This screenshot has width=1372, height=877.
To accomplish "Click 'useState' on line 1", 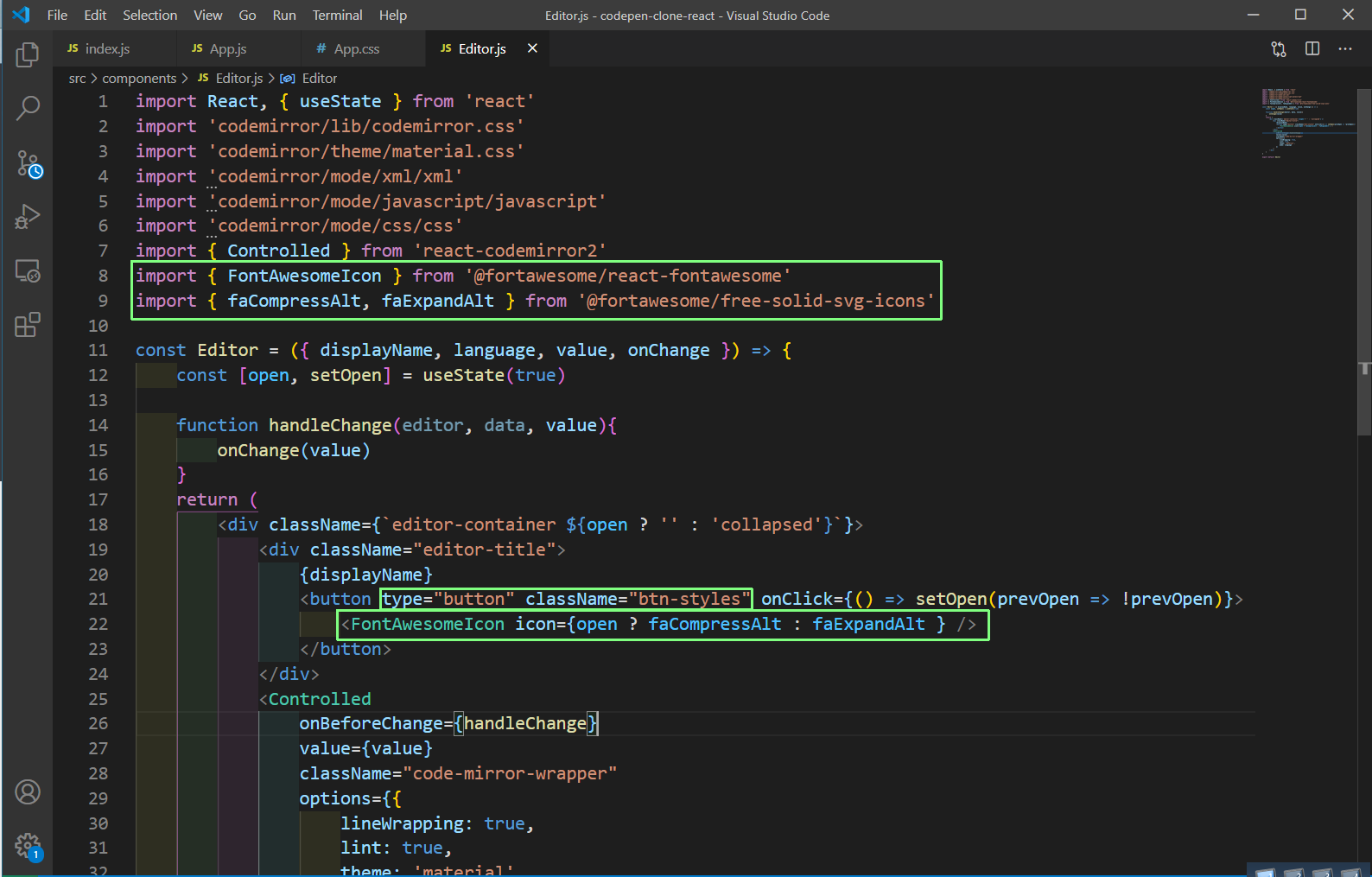I will click(340, 101).
